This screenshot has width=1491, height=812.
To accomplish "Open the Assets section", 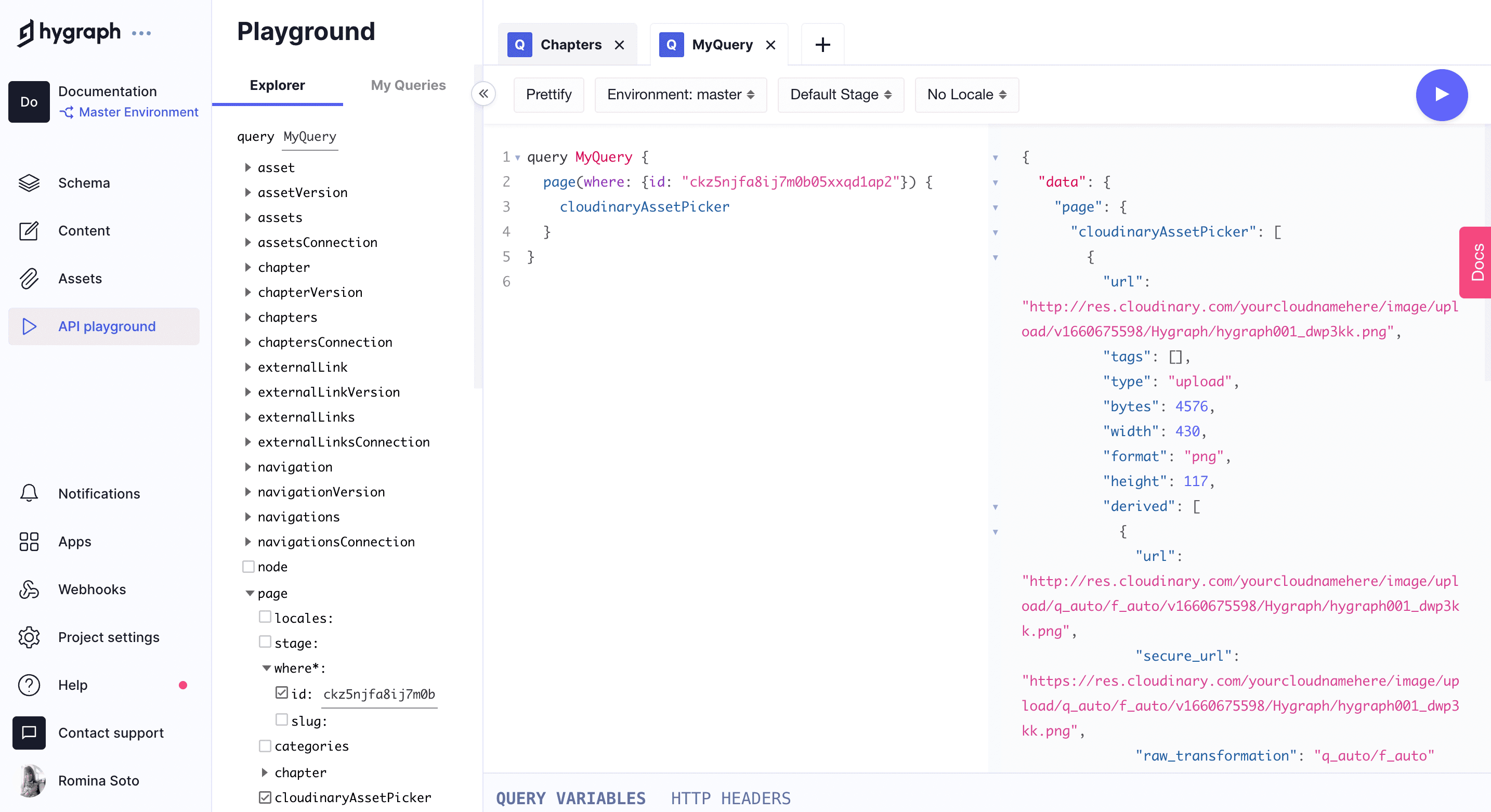I will 81,279.
